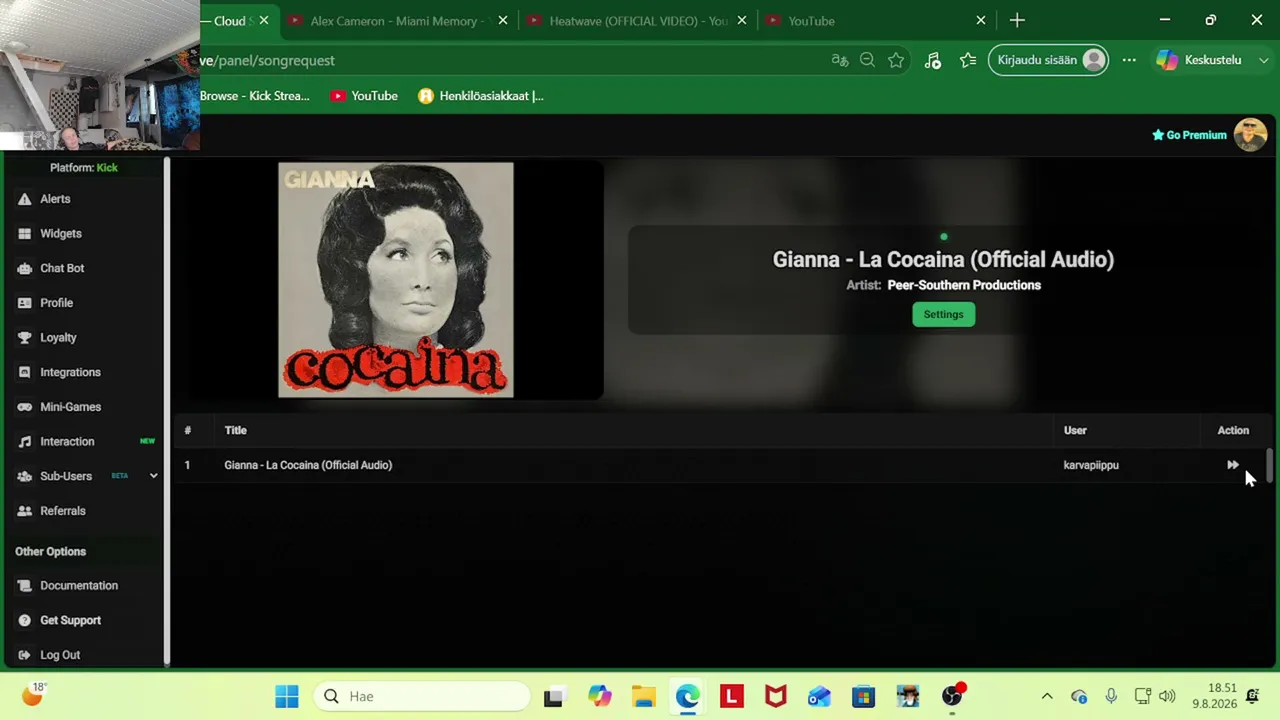Open Microsoft Edge on the taskbar

687,696
